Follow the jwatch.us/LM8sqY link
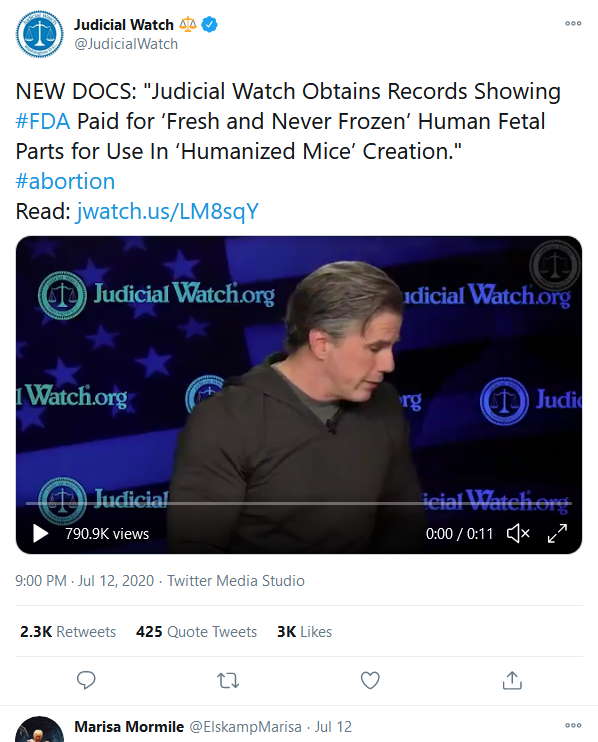The width and height of the screenshot is (598, 742). coord(167,211)
